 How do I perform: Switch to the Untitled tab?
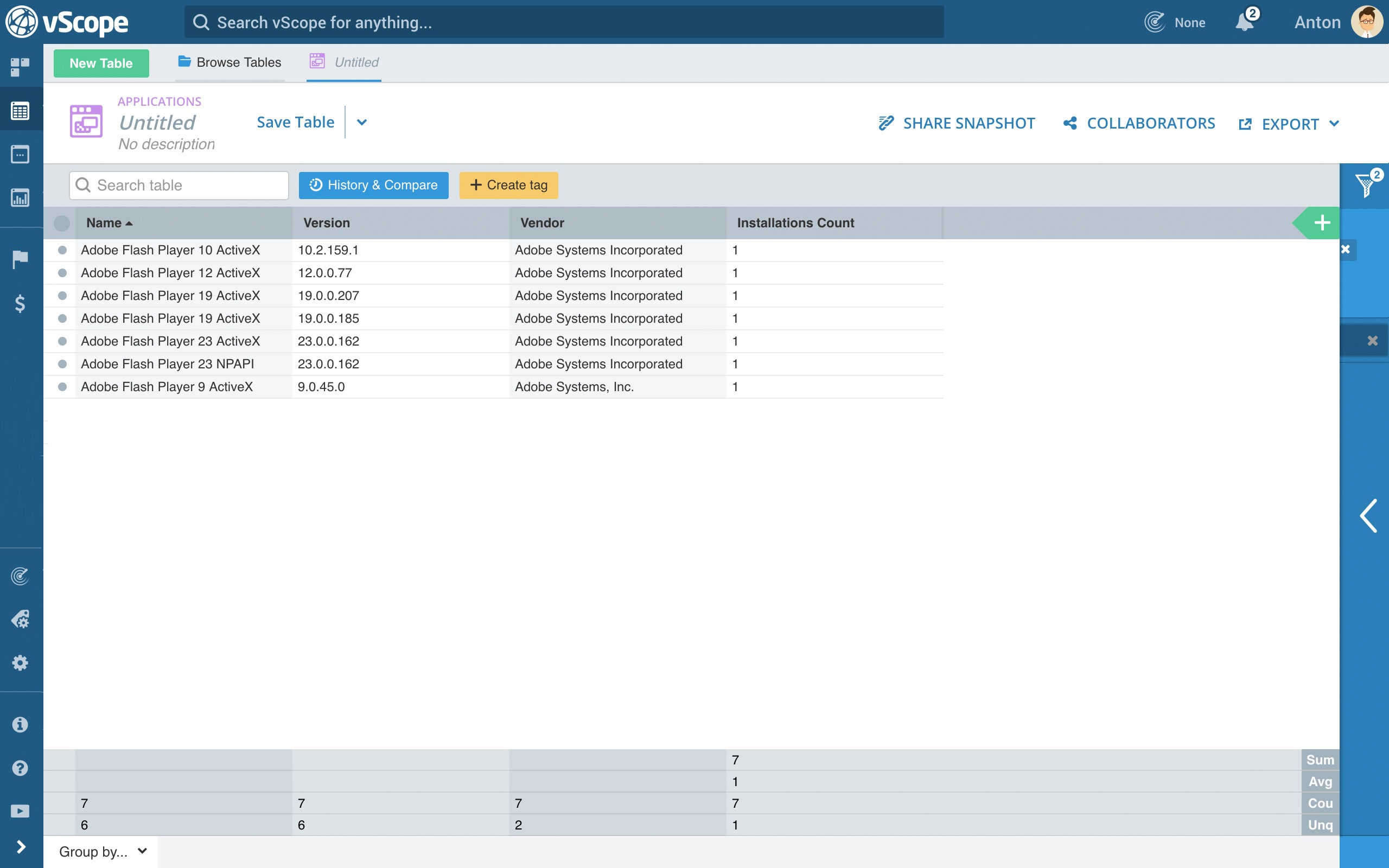(x=344, y=62)
